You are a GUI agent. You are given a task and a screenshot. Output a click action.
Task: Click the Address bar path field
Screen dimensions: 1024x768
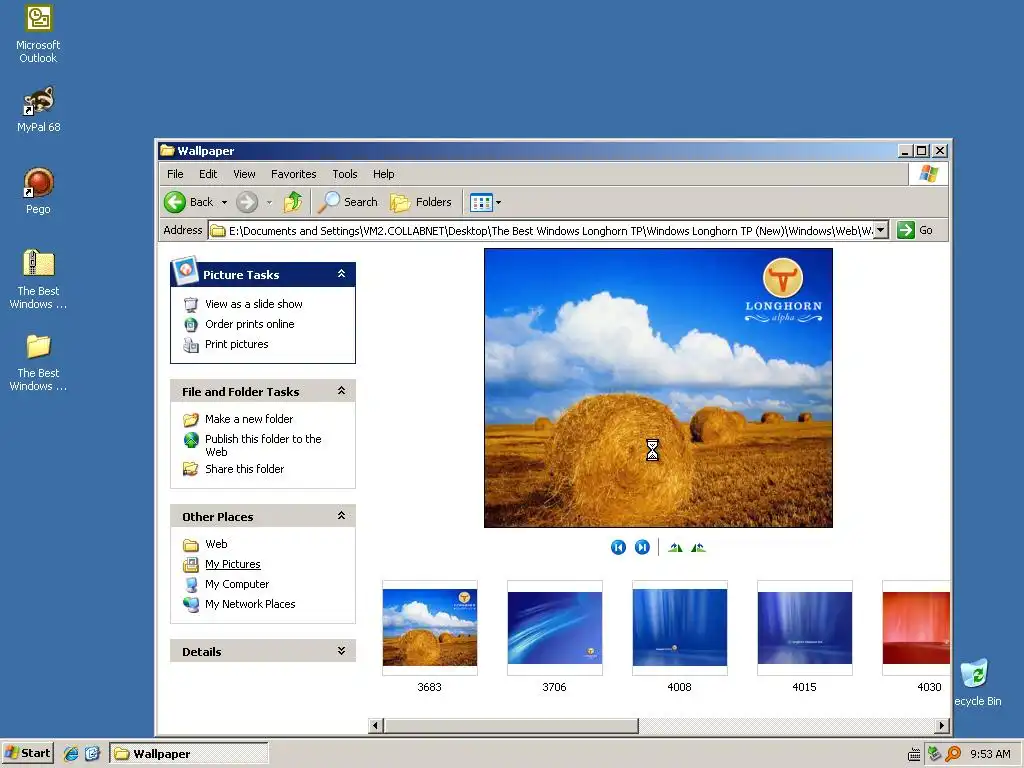click(x=541, y=231)
